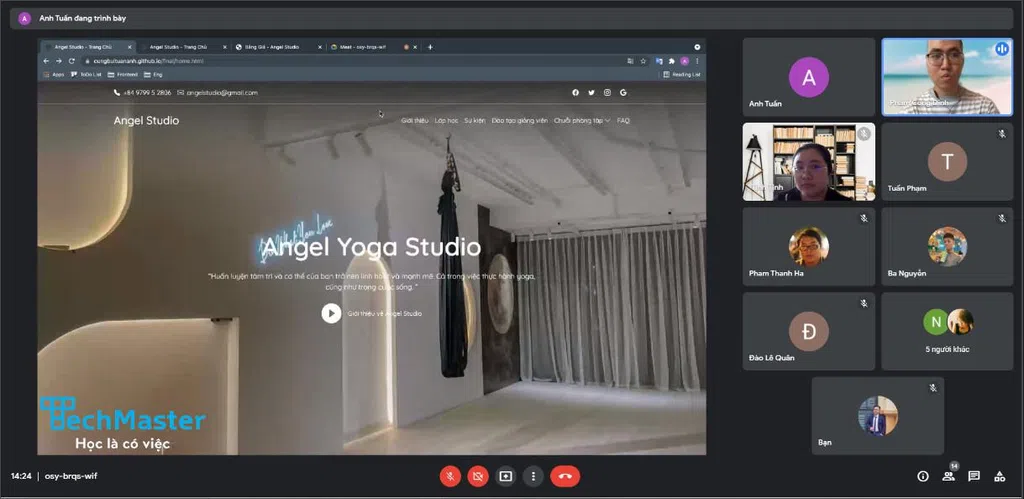Viewport: 1024px width, 499px height.
Task: Select the participant video with the bookshelf
Action: tap(808, 161)
